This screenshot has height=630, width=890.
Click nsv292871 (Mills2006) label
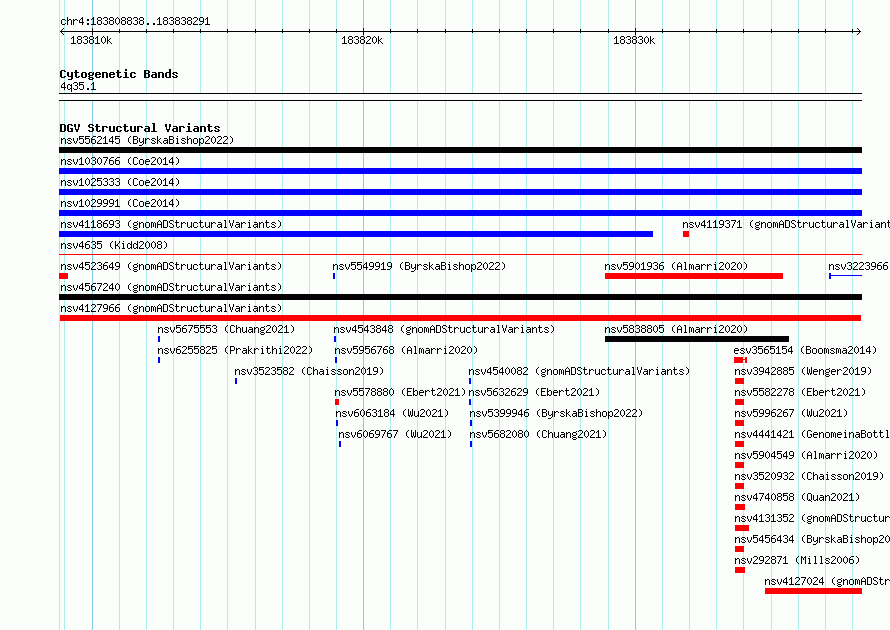(797, 560)
